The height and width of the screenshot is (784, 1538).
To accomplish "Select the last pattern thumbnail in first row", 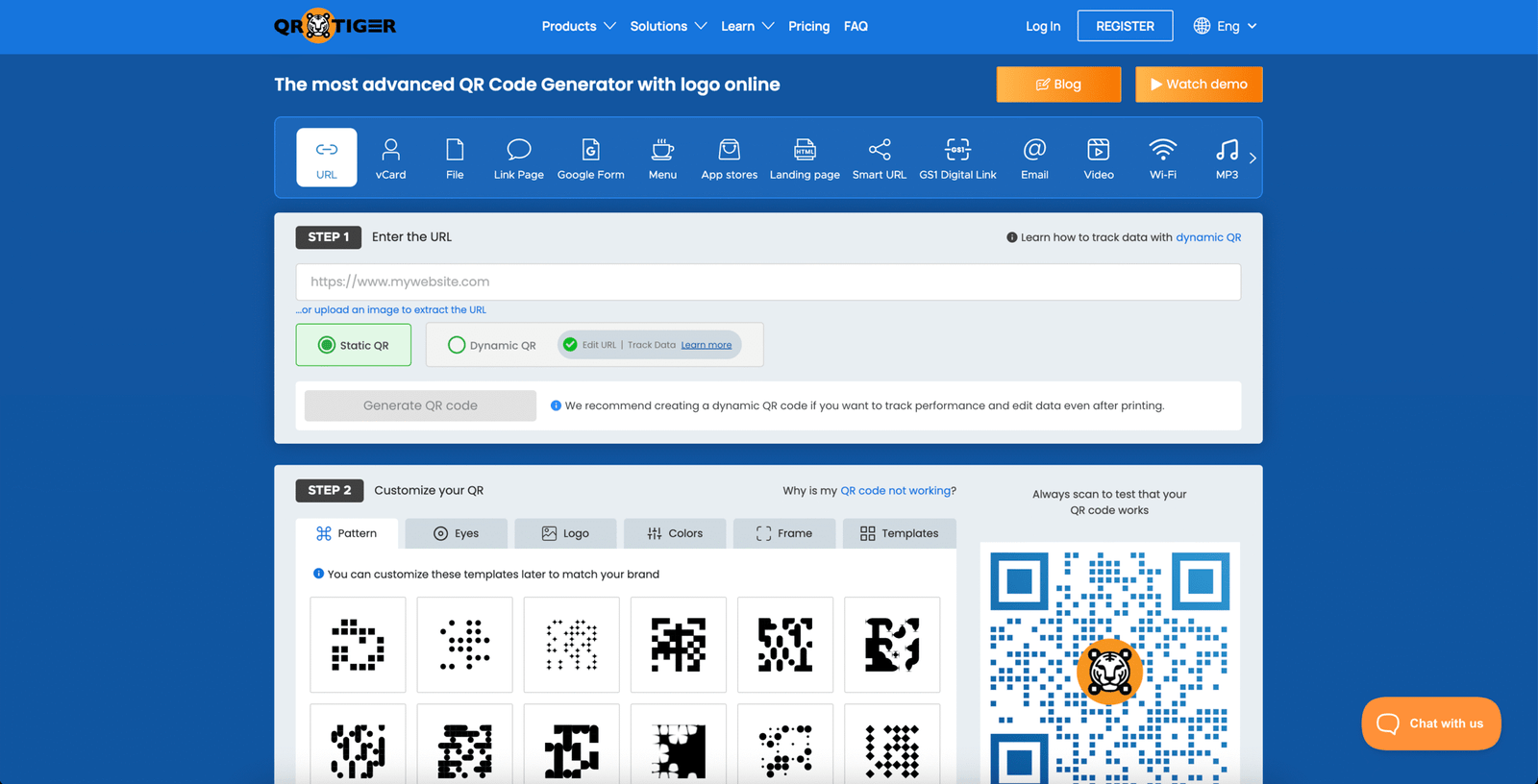I will tap(892, 645).
